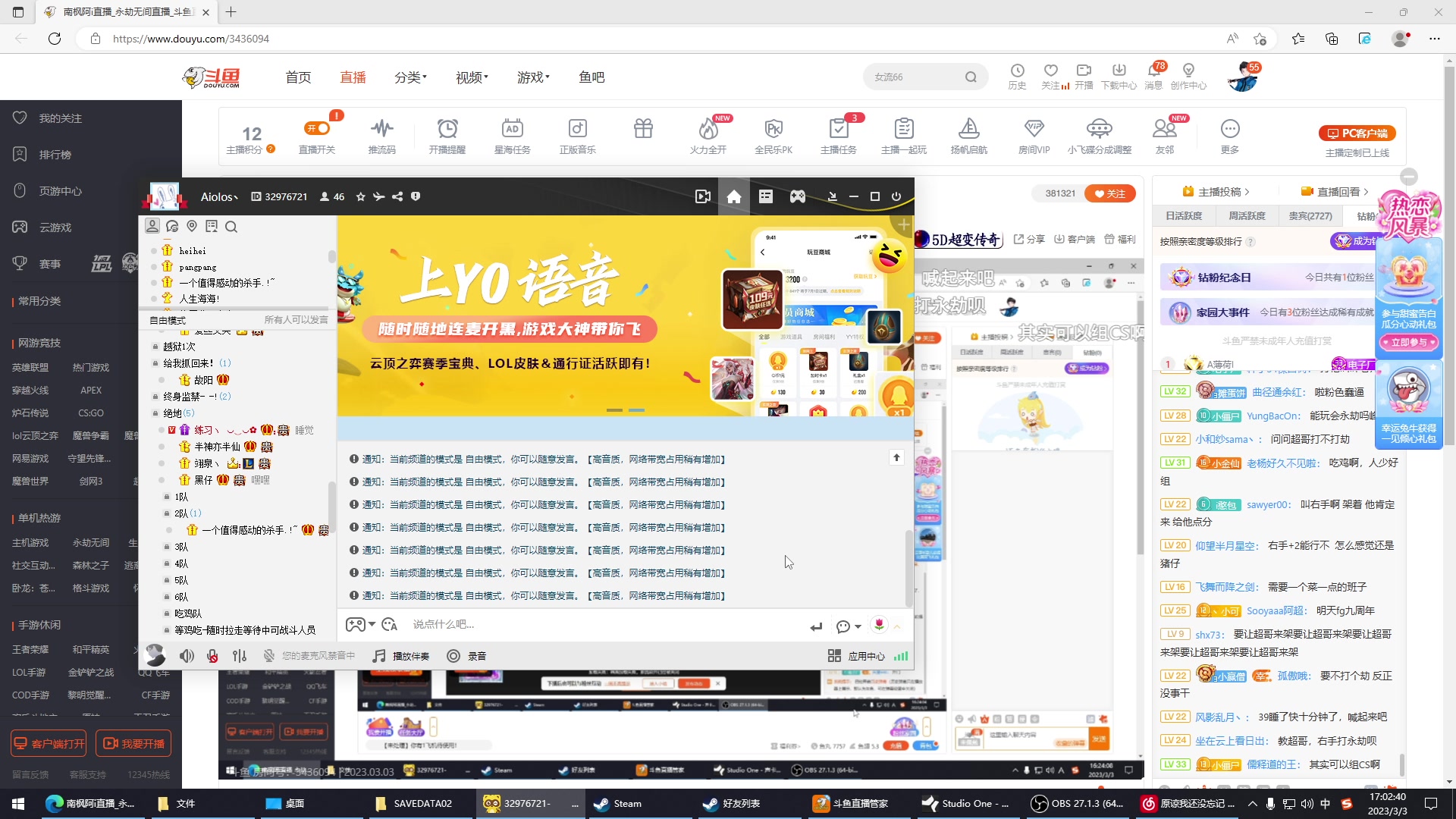Open 鱼吧 in the navigation bar
The image size is (1456, 819).
point(591,77)
